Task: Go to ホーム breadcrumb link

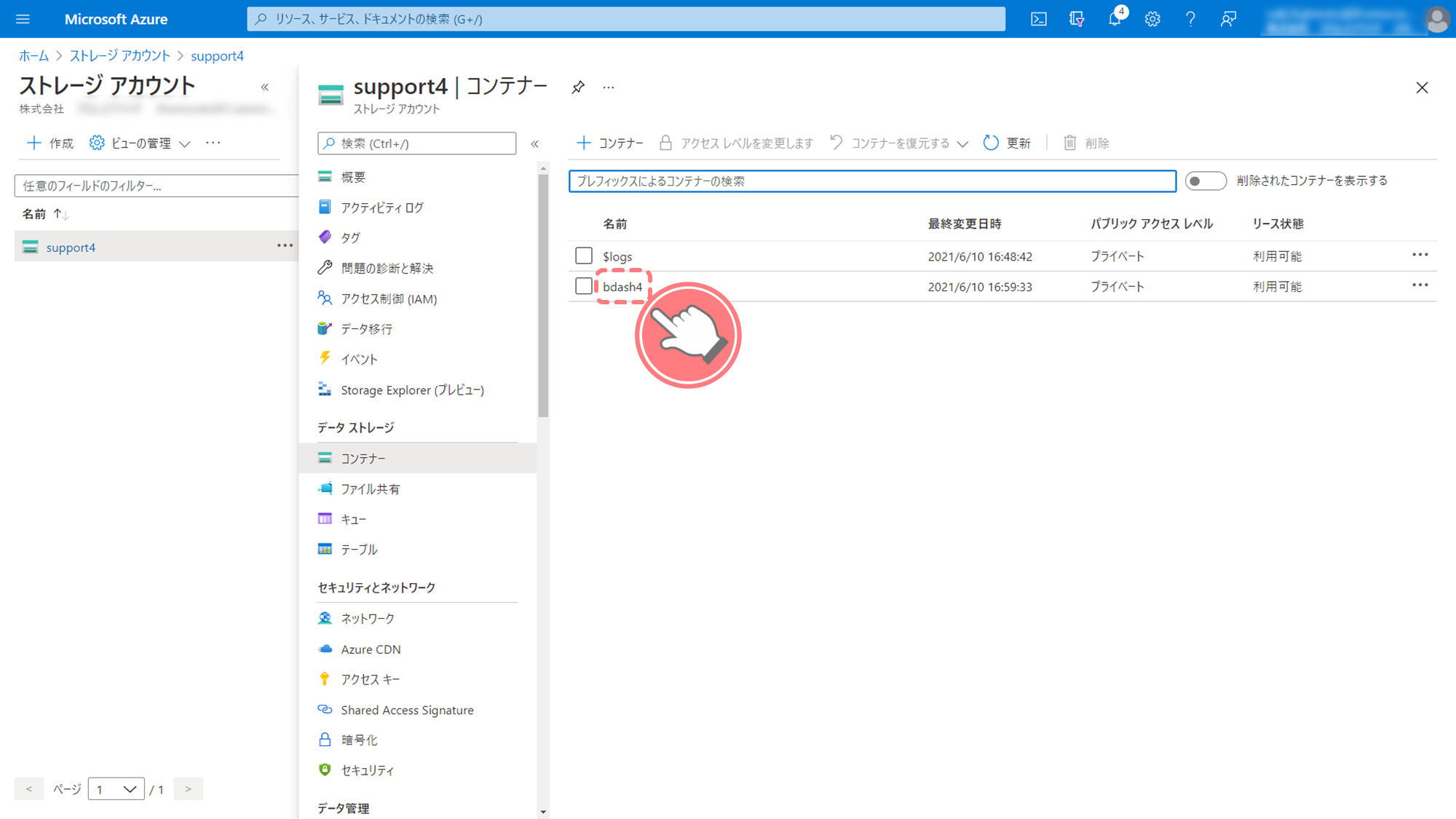Action: (x=33, y=56)
